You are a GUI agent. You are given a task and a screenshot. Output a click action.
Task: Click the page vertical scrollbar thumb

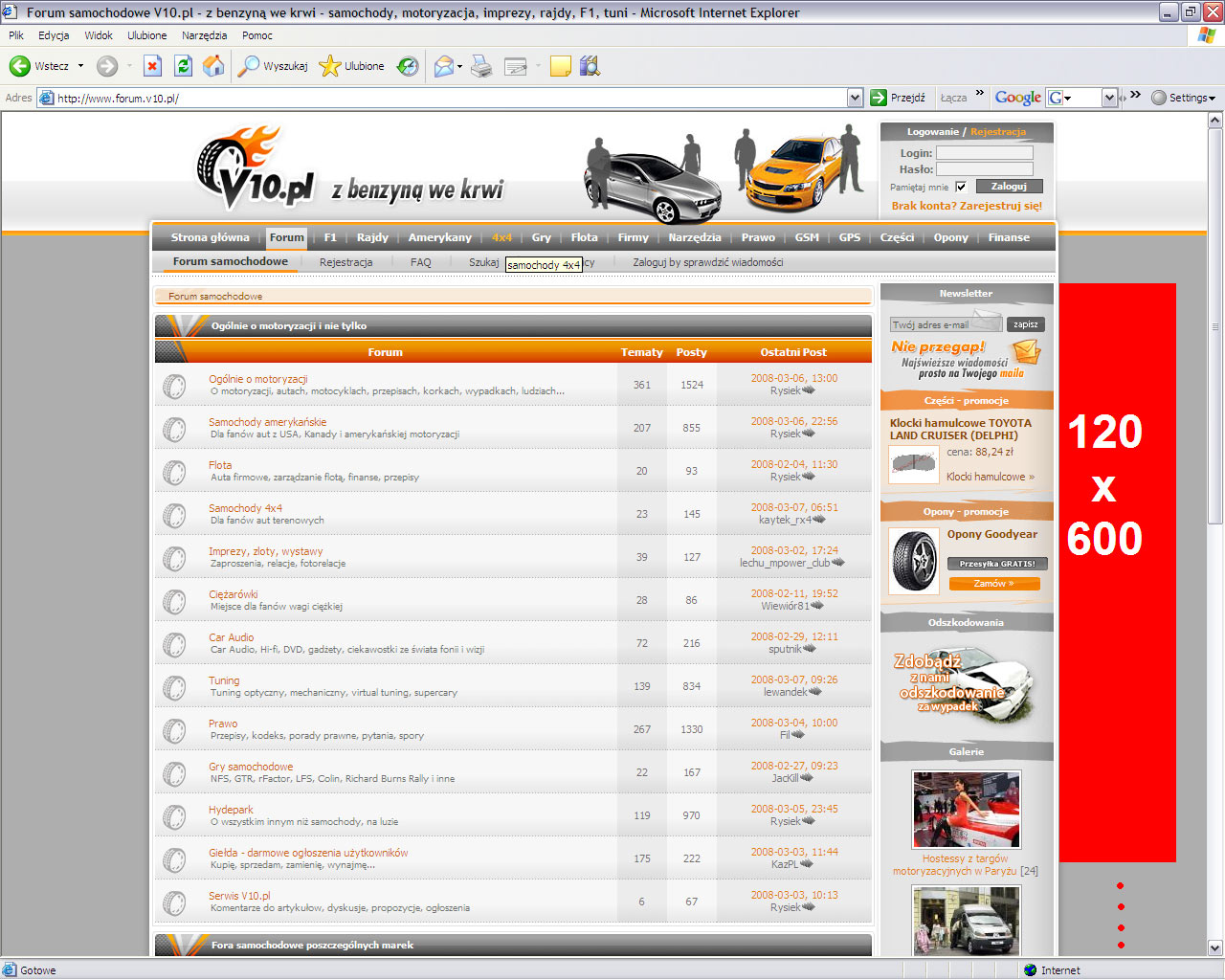[1215, 325]
